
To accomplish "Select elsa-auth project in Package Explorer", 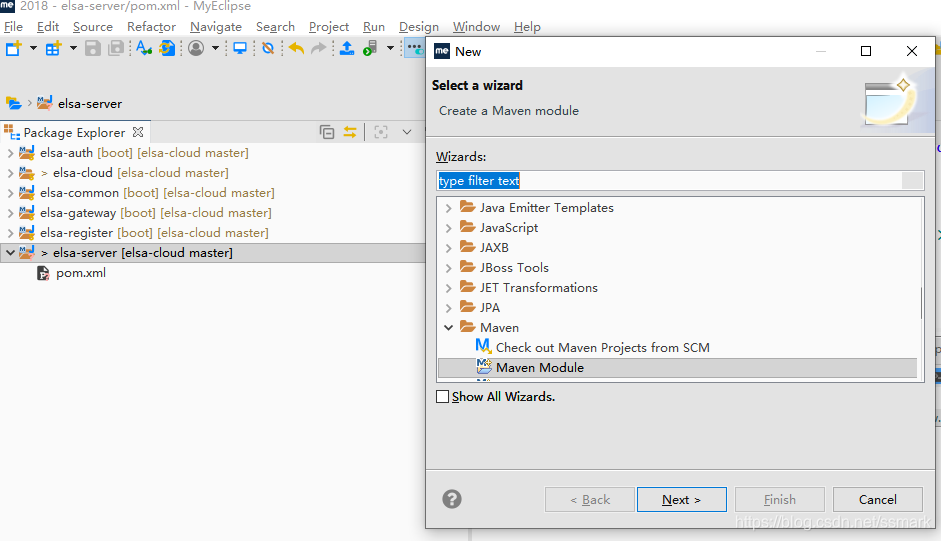I will point(144,153).
